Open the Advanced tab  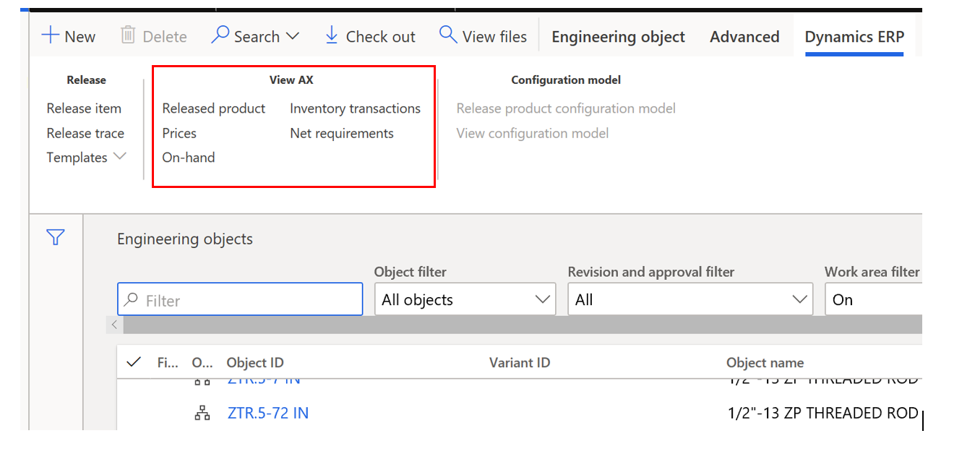[x=744, y=37]
